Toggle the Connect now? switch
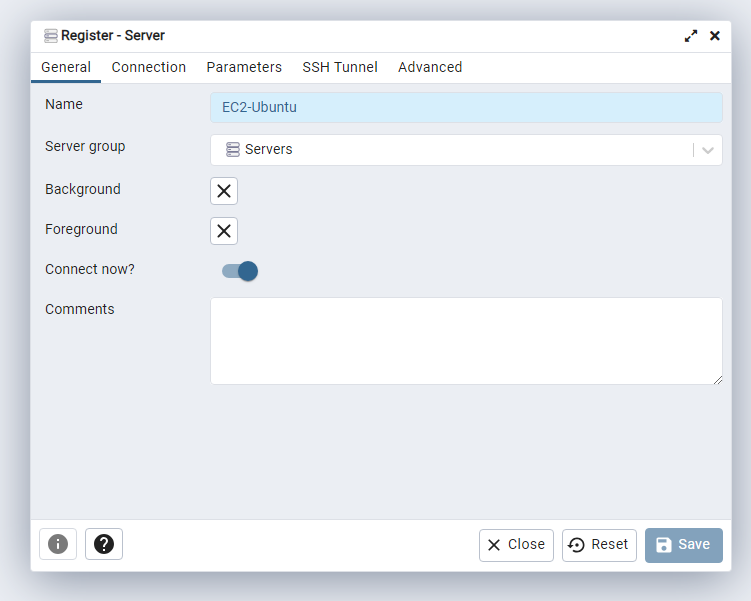Image resolution: width=751 pixels, height=601 pixels. point(240,271)
